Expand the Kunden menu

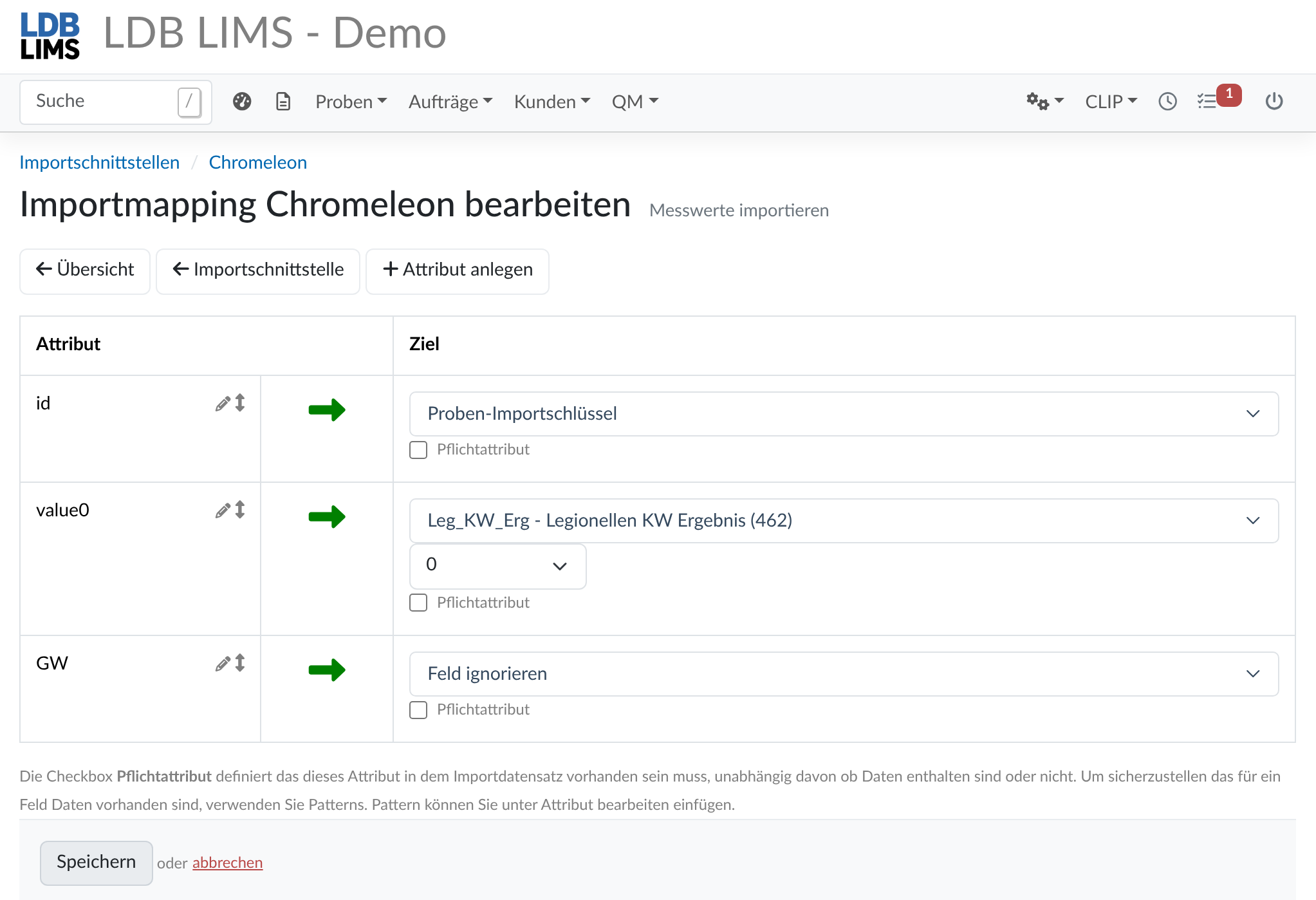pos(552,102)
